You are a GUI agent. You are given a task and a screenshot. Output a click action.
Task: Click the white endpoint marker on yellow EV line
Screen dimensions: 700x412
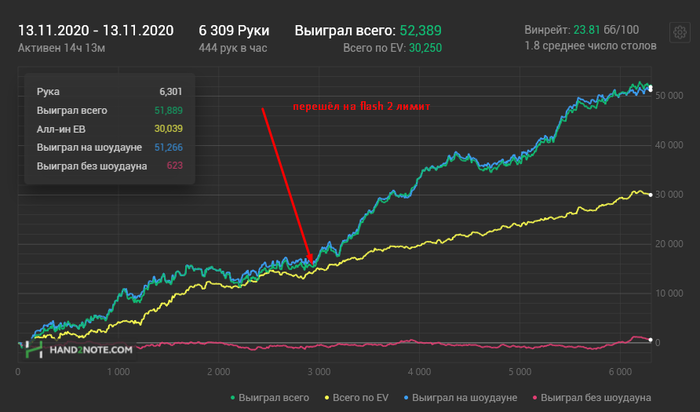click(x=650, y=195)
